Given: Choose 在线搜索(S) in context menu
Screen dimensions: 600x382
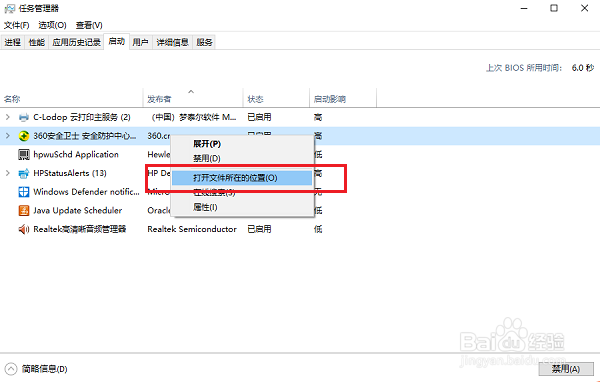Looking at the screenshot, I should pos(242,193).
